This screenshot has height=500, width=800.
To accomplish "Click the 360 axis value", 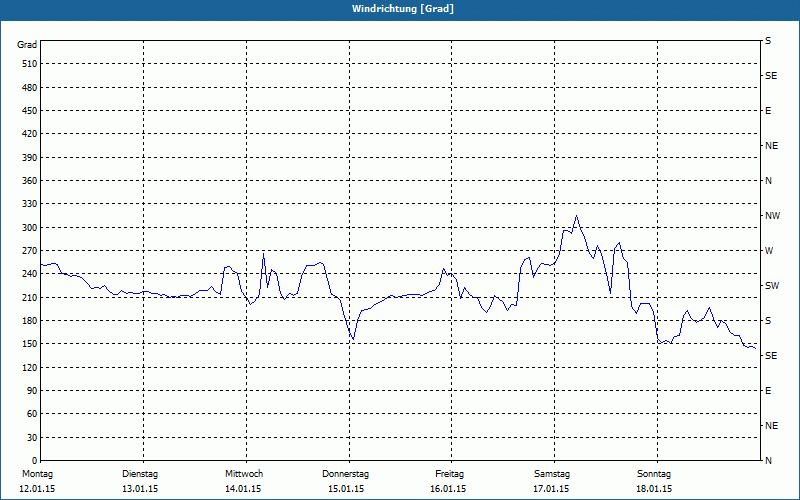I will coord(30,181).
